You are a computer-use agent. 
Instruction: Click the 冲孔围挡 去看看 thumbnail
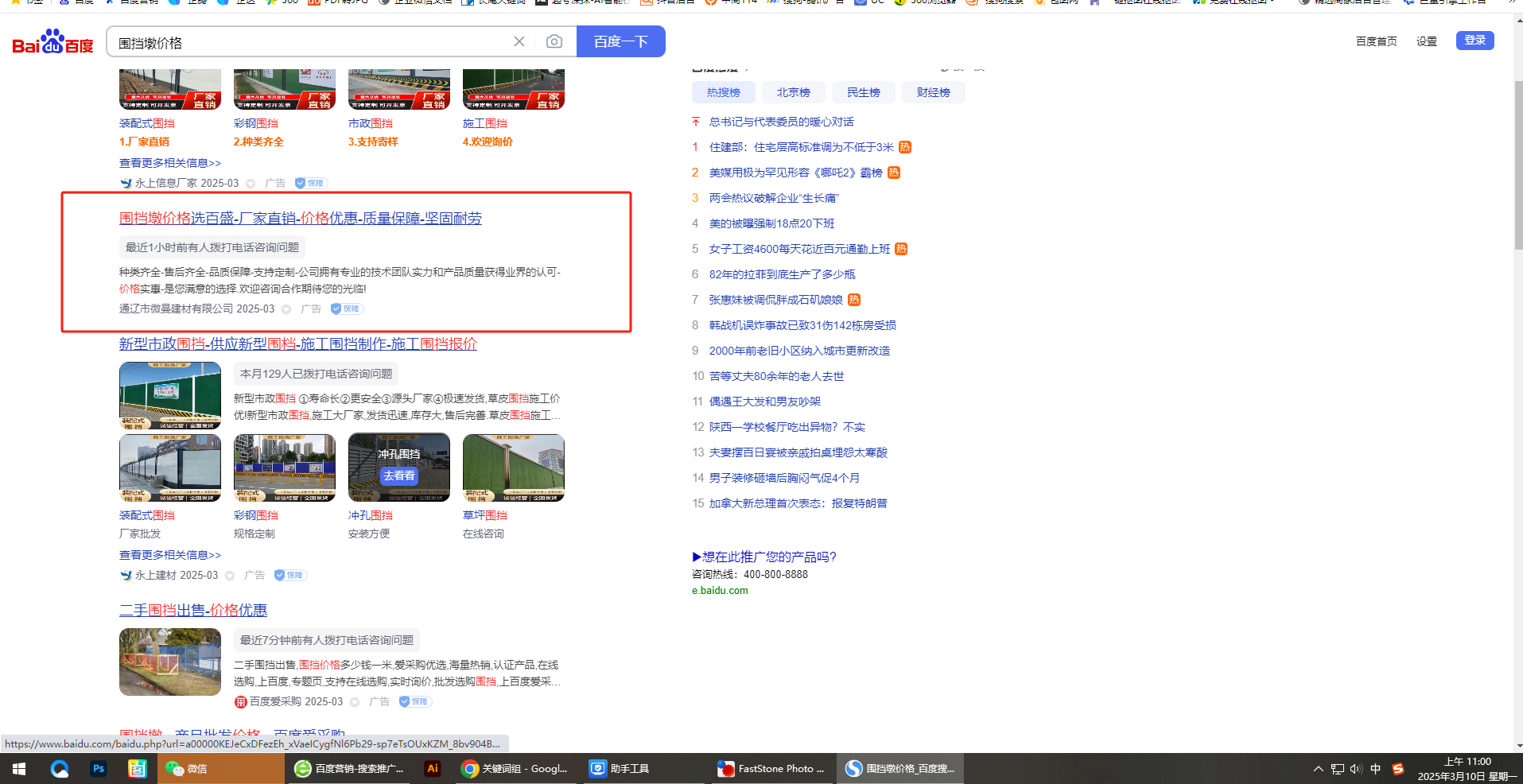coord(399,468)
